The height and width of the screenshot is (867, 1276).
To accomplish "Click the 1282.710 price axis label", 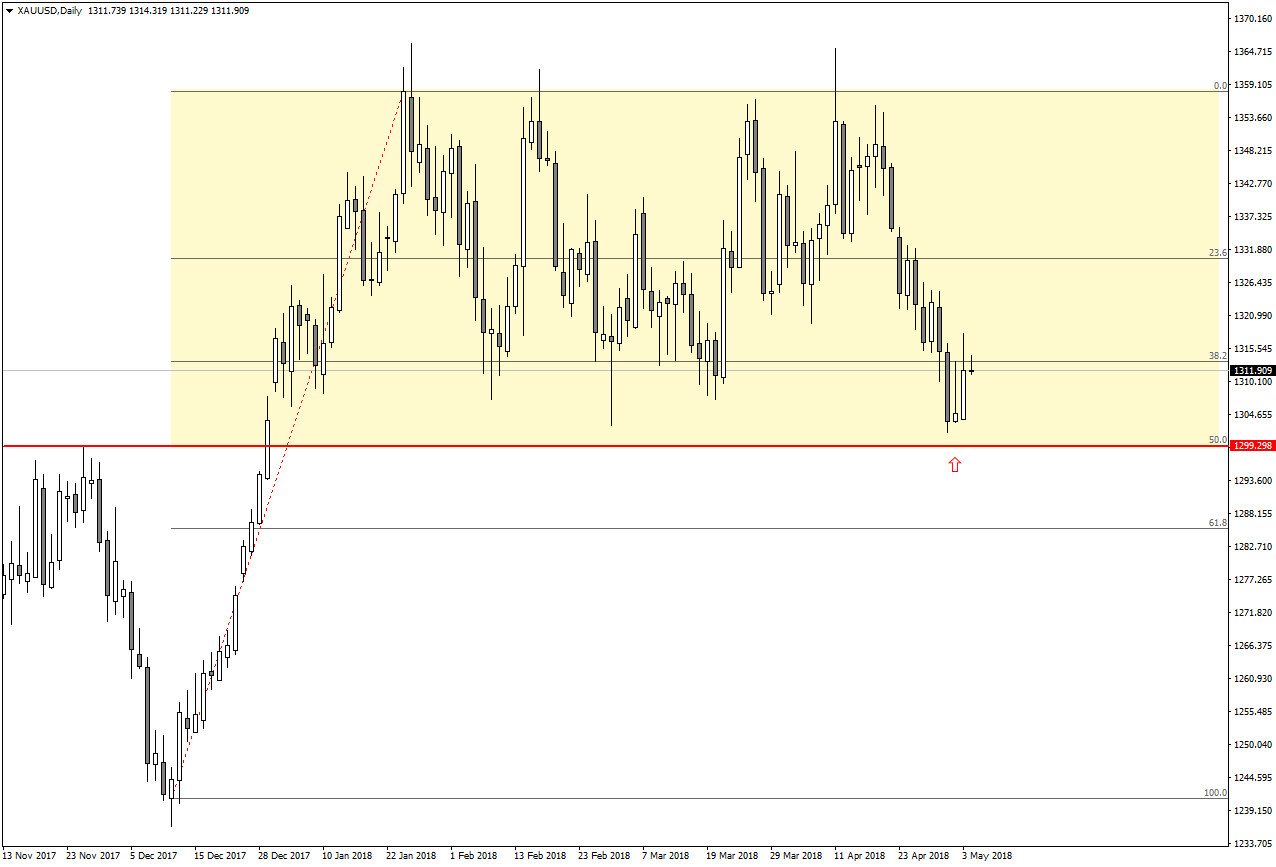I will [1253, 547].
